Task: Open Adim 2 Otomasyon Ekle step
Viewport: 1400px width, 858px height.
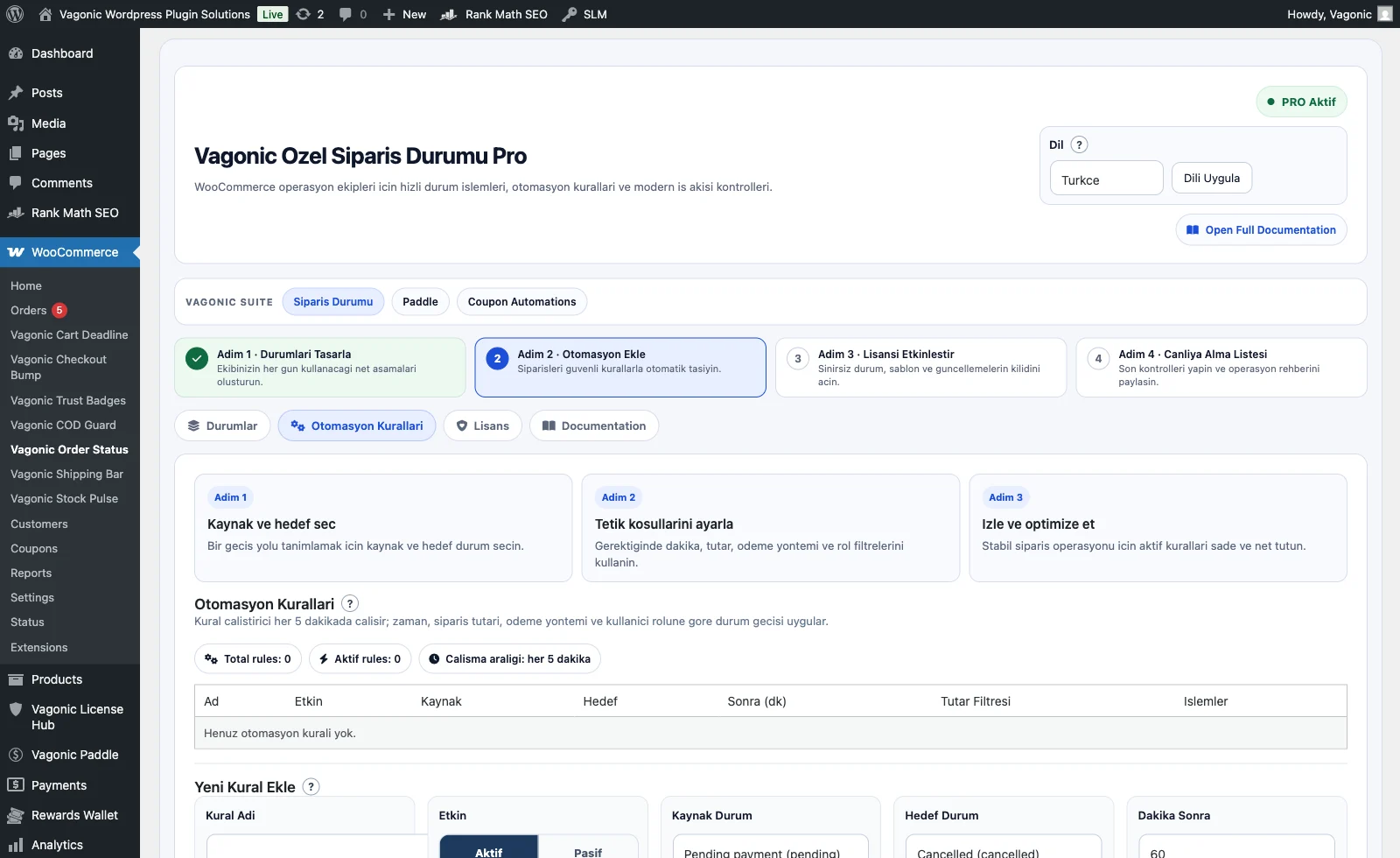Action: pos(620,368)
